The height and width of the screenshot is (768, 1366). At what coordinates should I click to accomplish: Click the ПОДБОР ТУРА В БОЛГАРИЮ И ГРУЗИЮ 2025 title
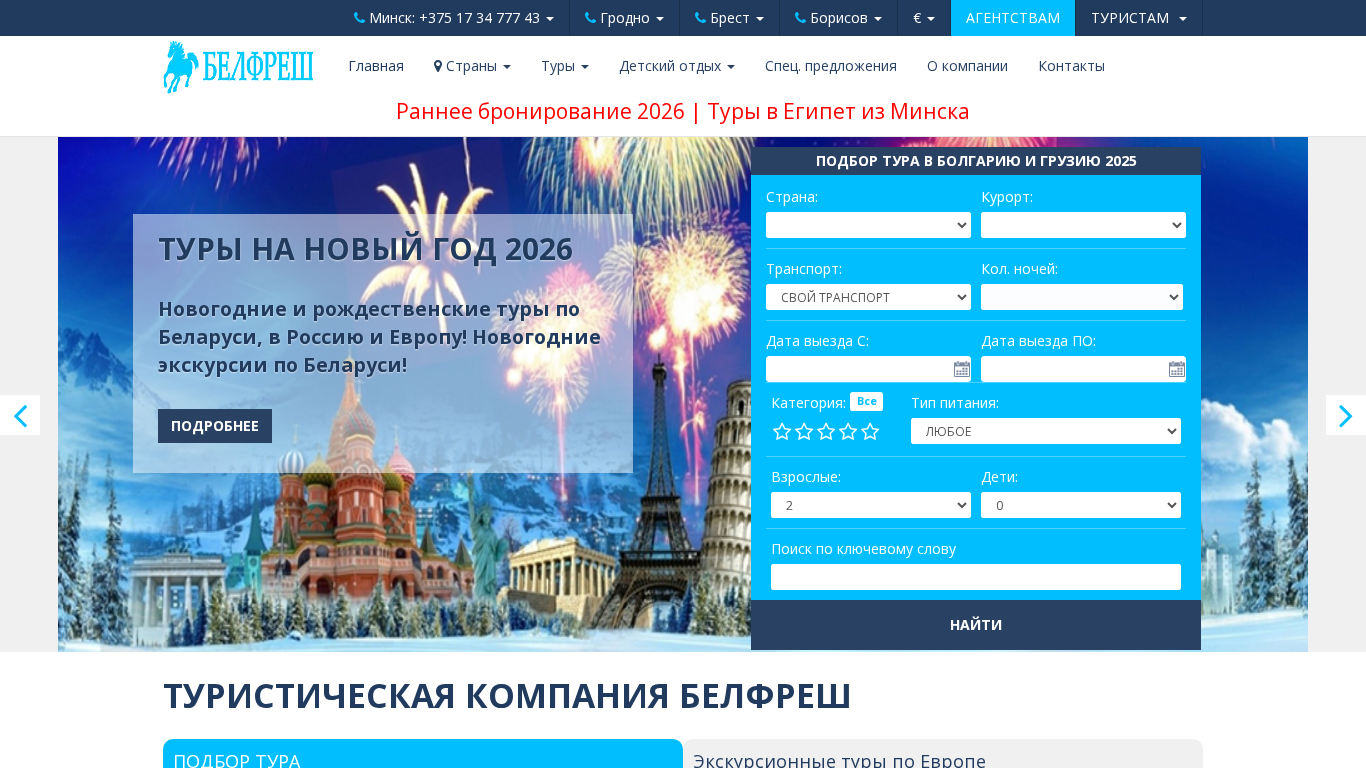(976, 161)
